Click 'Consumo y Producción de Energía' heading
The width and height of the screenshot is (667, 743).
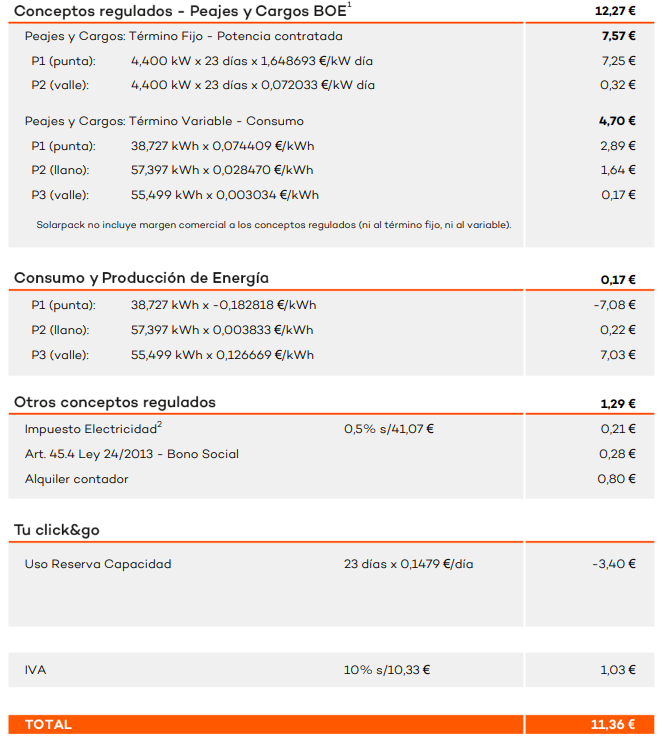click(x=141, y=278)
